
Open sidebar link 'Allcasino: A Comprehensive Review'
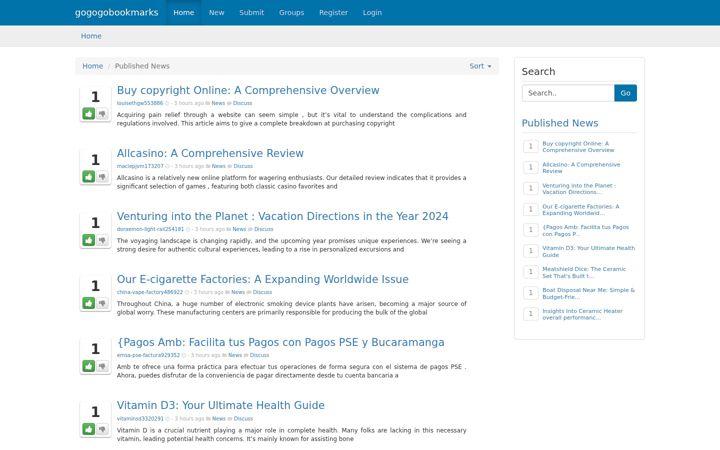(581, 168)
